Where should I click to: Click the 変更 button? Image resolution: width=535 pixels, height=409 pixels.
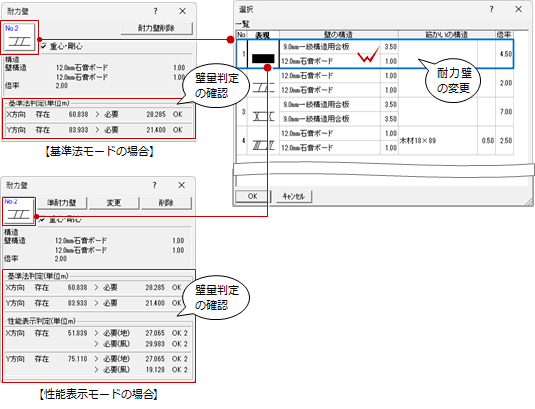[114, 203]
